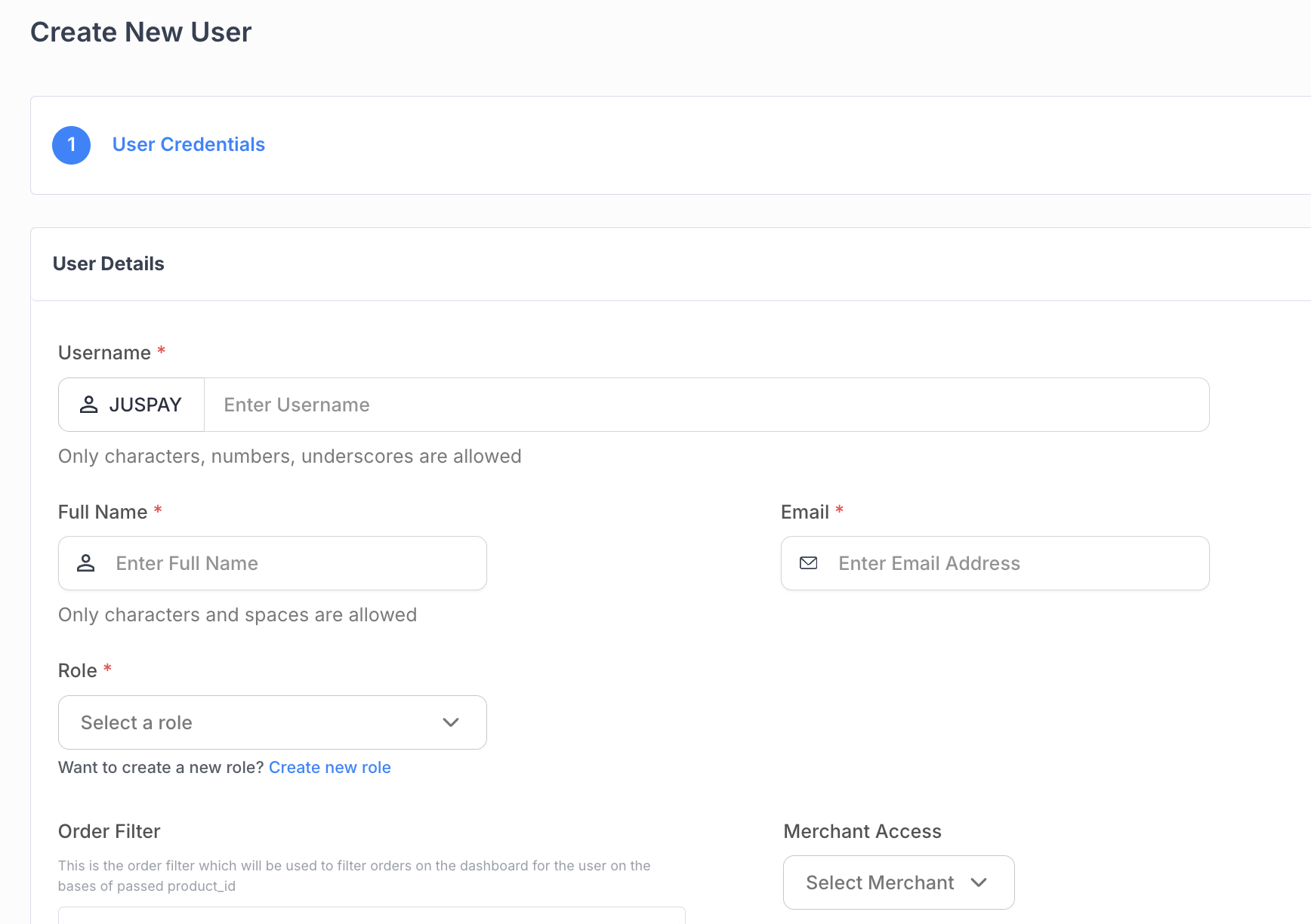
Task: Click the person icon beside JUSPAY prefix
Action: pyautogui.click(x=89, y=405)
